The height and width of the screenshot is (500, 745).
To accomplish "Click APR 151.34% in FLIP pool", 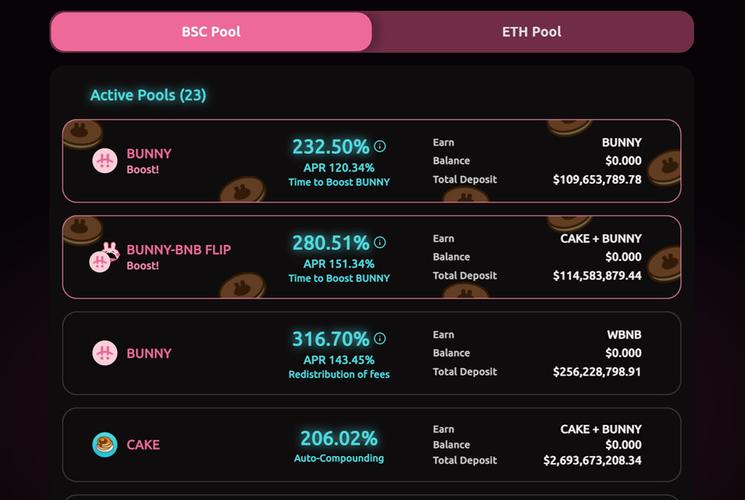I will [339, 264].
